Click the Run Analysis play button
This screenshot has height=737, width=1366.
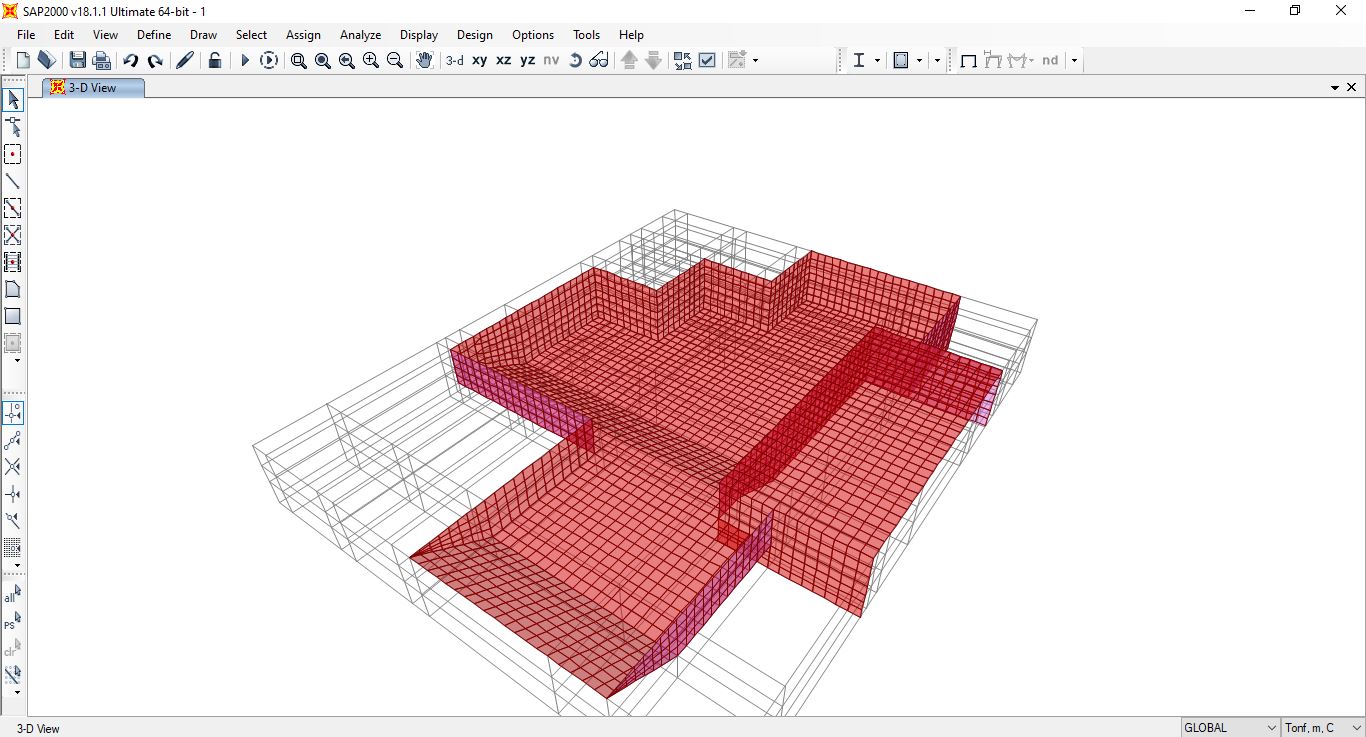coord(245,60)
